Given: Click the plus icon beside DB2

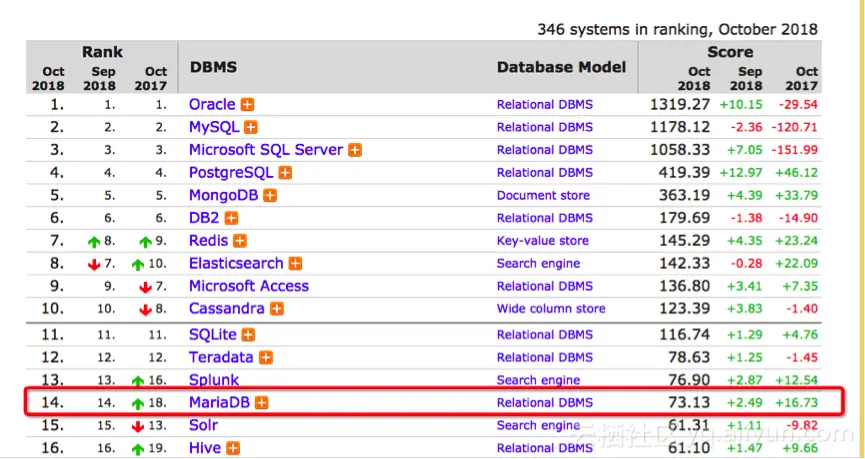Looking at the screenshot, I should [231, 218].
